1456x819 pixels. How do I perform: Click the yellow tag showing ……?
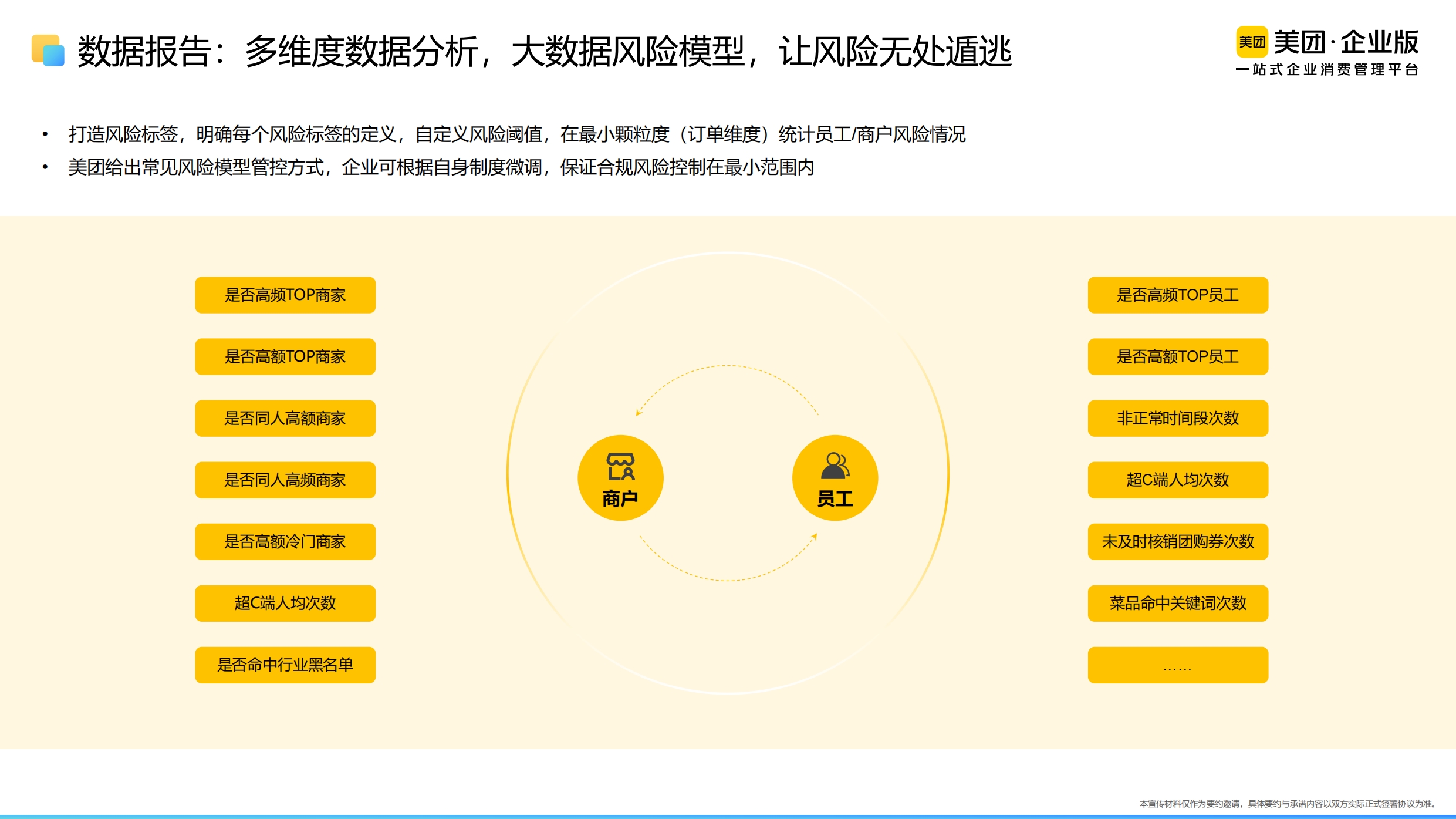click(x=1178, y=665)
